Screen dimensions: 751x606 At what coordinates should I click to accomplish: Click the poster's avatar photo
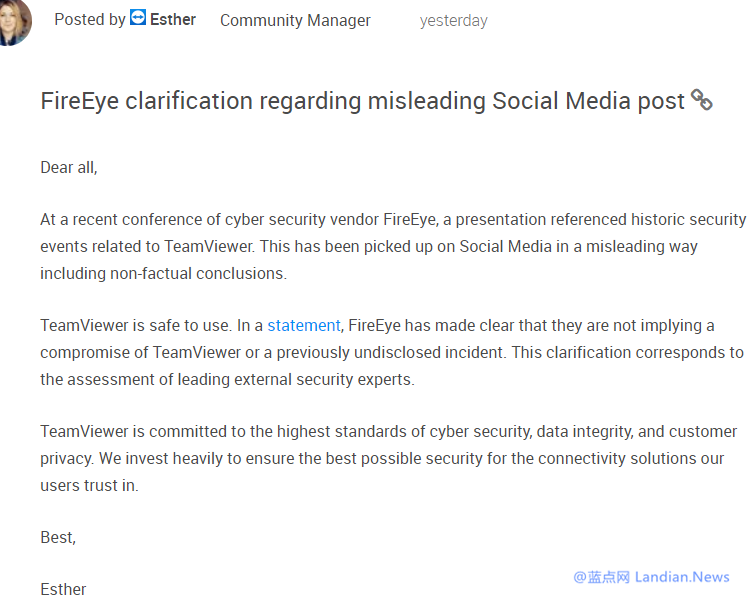coord(13,21)
